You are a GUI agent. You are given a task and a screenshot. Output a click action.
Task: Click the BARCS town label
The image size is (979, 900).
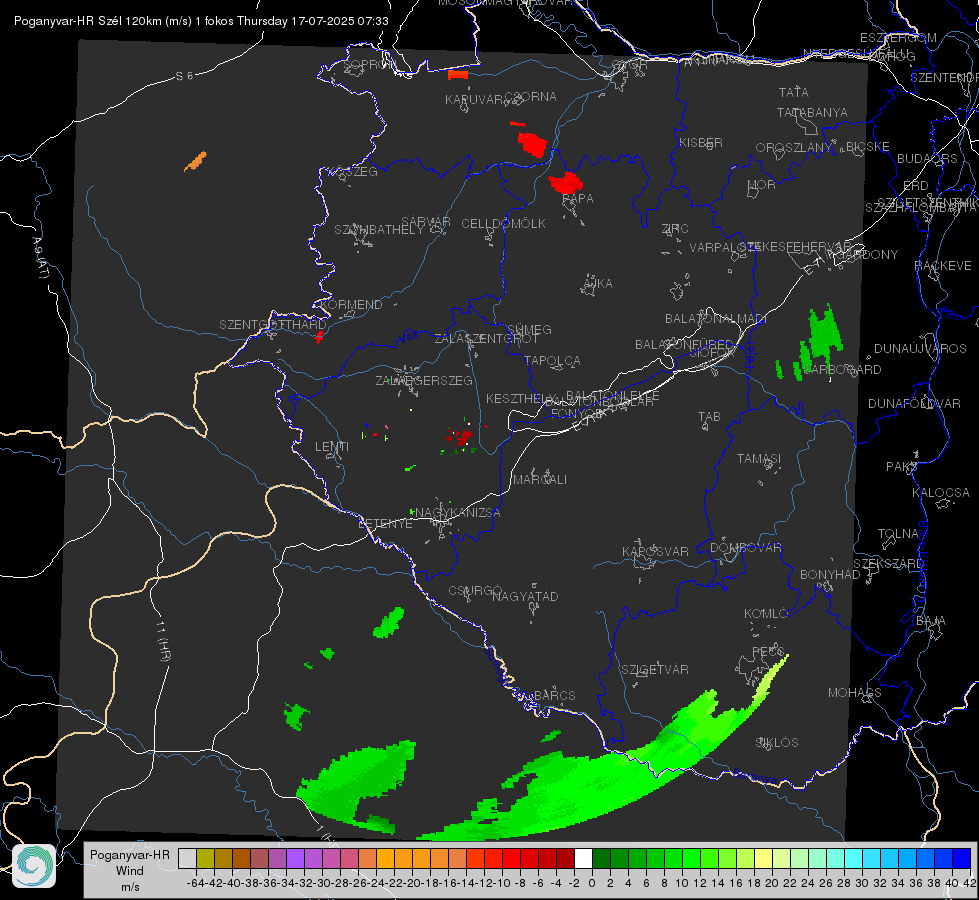pos(555,695)
